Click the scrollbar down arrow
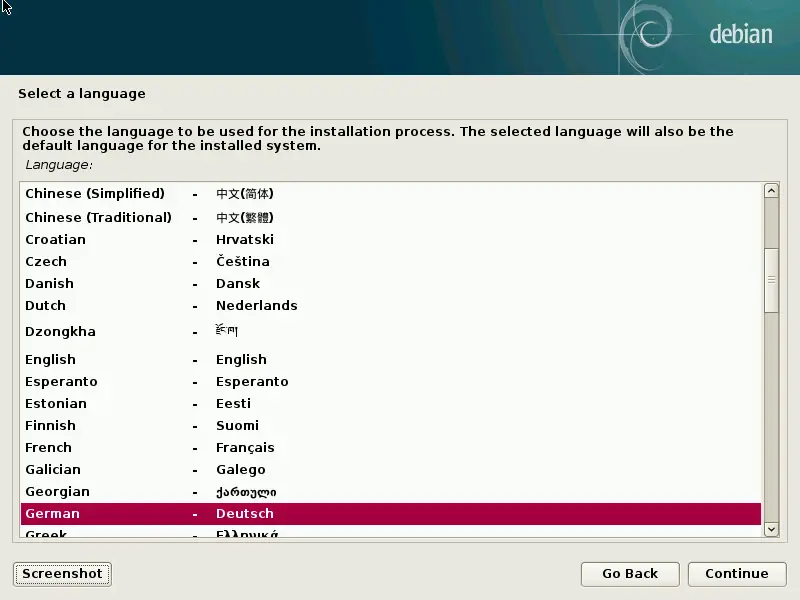This screenshot has width=800, height=600. click(x=771, y=528)
